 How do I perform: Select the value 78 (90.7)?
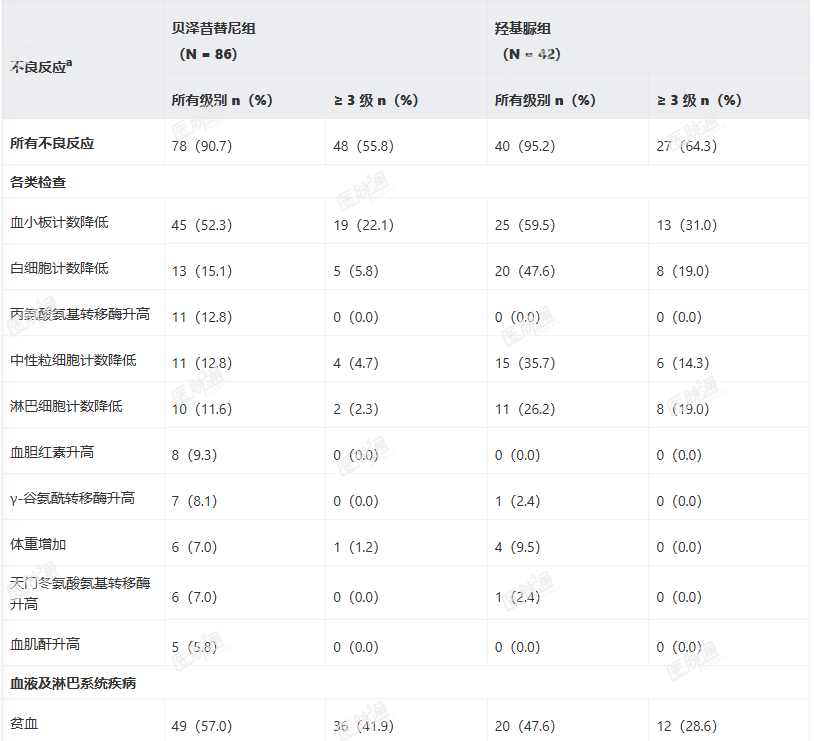pos(202,146)
